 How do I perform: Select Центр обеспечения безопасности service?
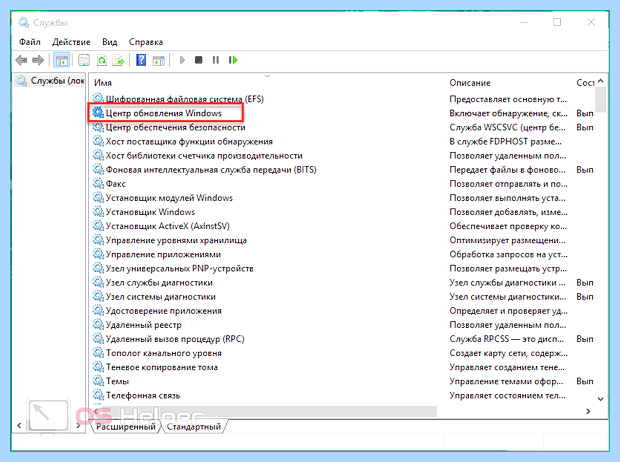tap(176, 127)
